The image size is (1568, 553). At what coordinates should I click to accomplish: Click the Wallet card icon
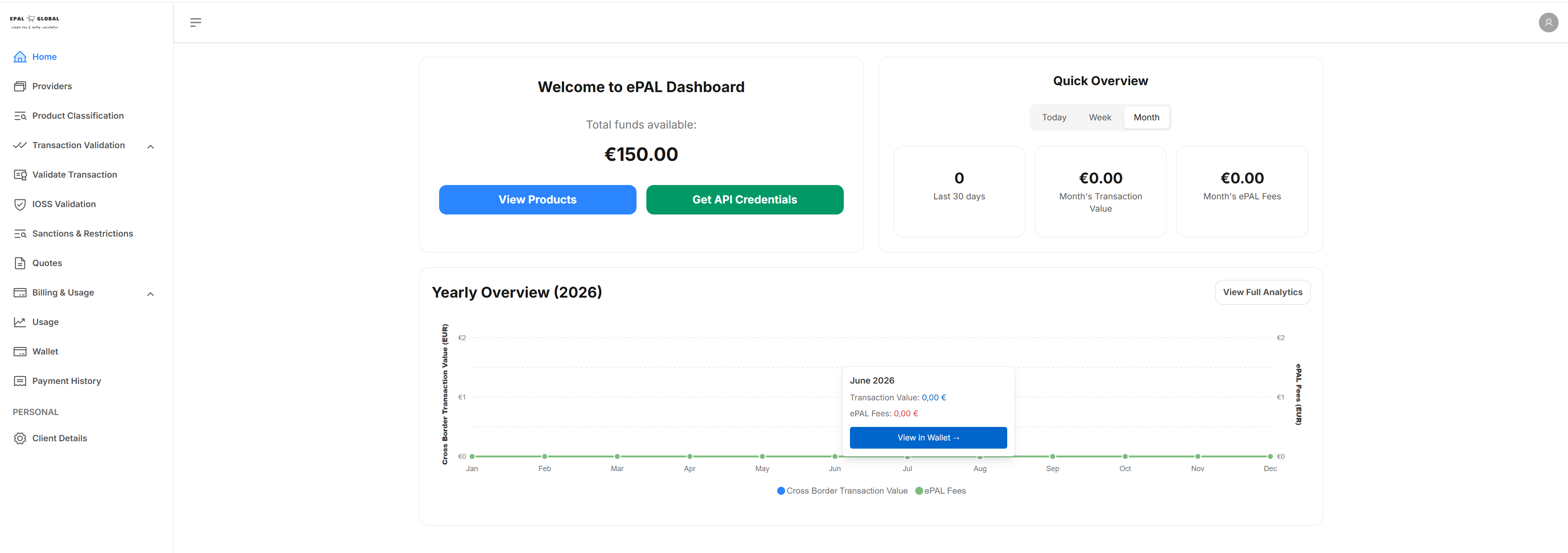click(x=20, y=352)
